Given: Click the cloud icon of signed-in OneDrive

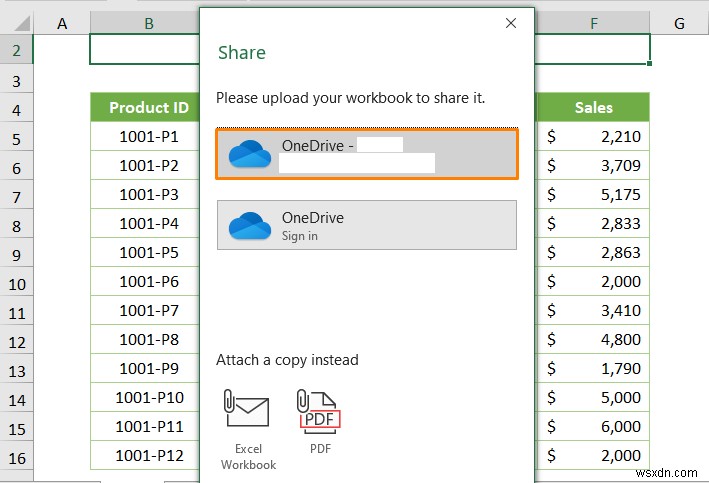Looking at the screenshot, I should pos(250,154).
